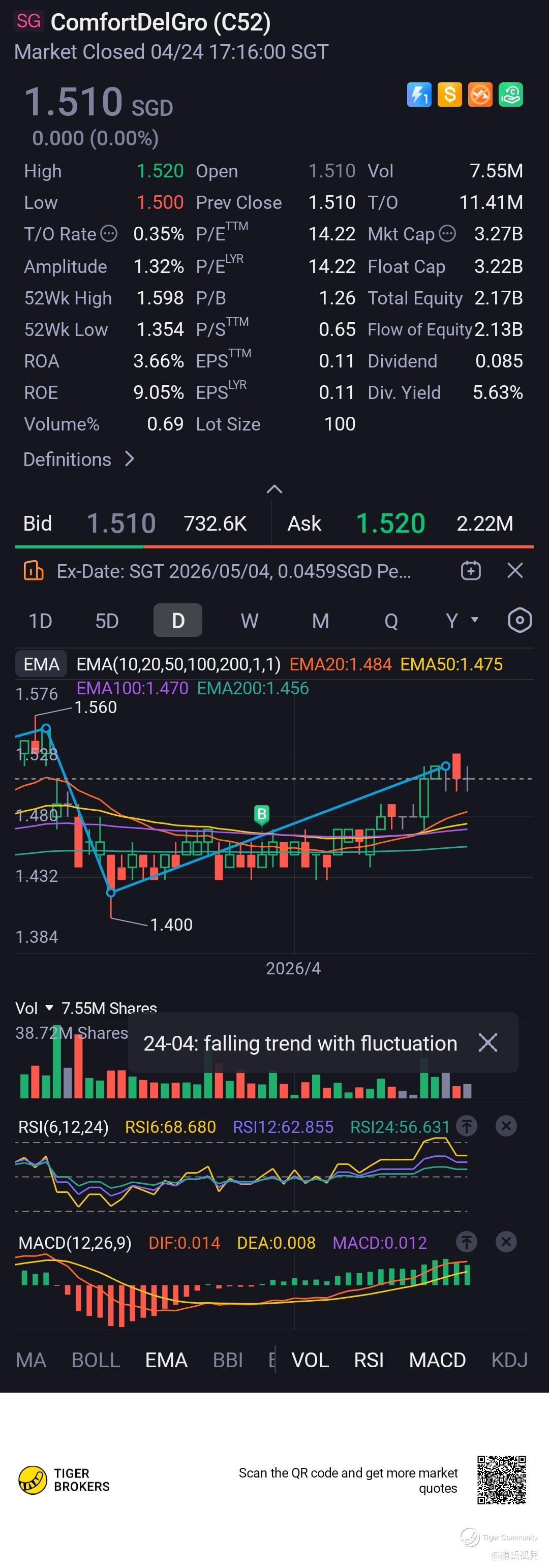549x1568 pixels.
Task: Select the M monthly chart tab
Action: [x=320, y=621]
